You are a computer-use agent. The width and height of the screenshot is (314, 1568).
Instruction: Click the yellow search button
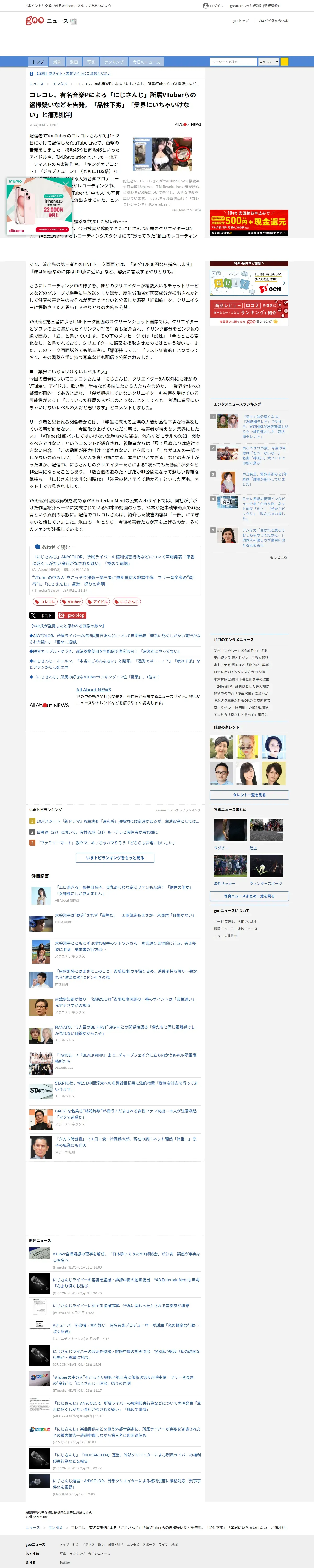pos(284,61)
